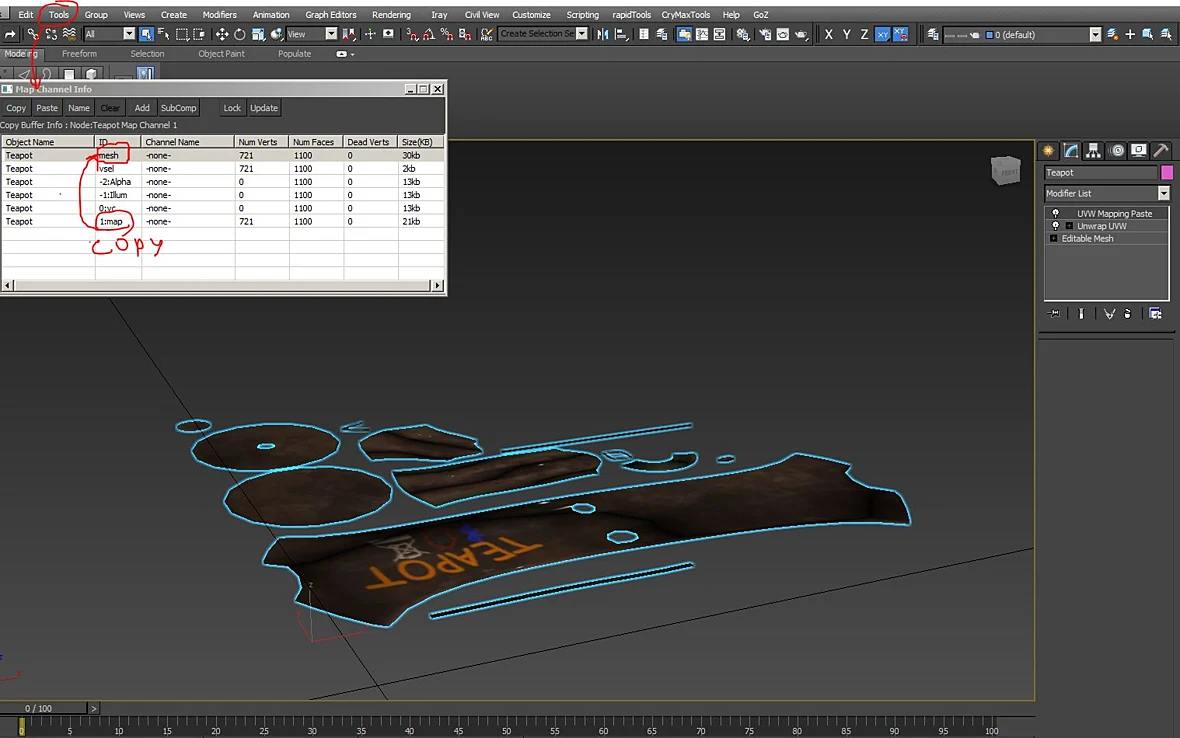Click the ViewCube in viewport
Image resolution: width=1180 pixels, height=738 pixels.
coord(1005,171)
